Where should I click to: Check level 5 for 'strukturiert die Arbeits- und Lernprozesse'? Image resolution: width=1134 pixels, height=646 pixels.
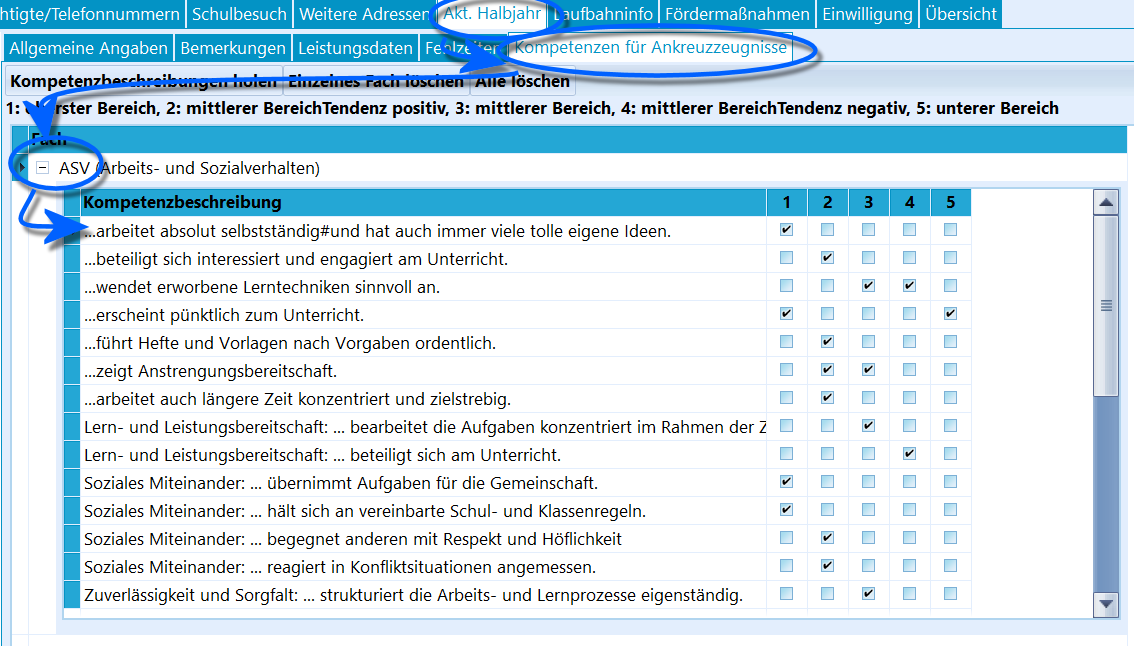point(950,594)
